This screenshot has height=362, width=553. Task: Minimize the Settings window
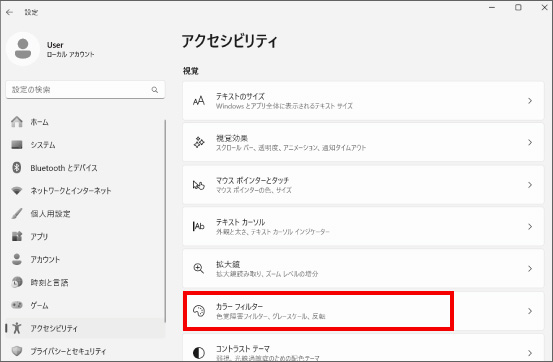[x=492, y=7]
